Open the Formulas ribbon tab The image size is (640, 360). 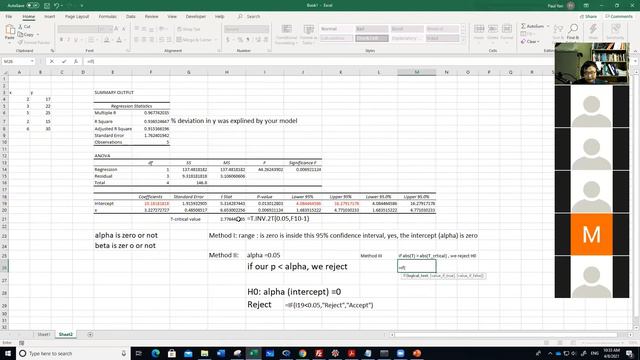click(x=108, y=17)
